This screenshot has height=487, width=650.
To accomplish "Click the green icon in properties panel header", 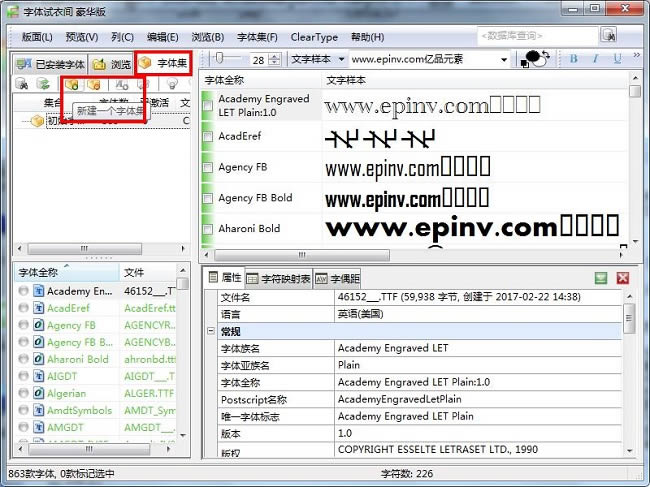I will [x=601, y=278].
